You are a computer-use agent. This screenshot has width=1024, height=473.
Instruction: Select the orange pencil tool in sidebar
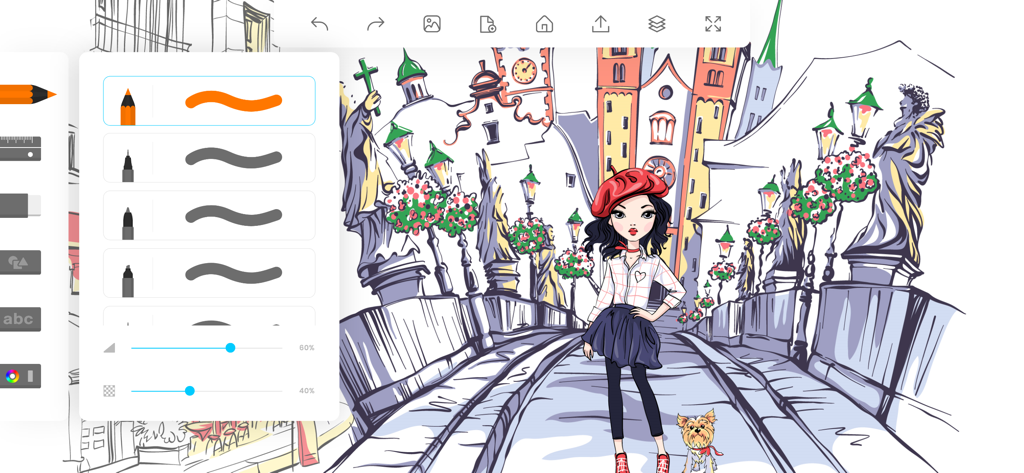pyautogui.click(x=27, y=95)
